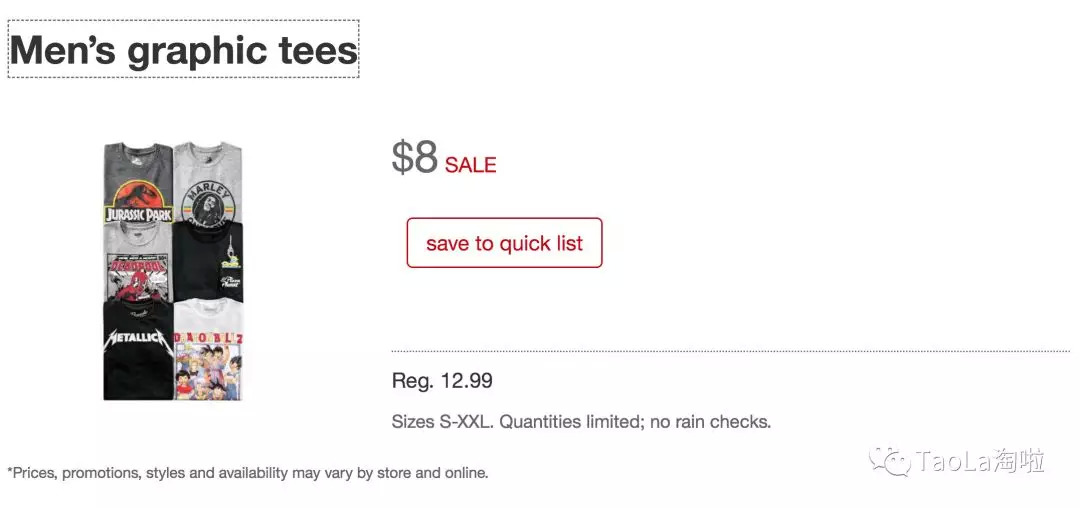Click the WeChat bubble icon in watermark
Image resolution: width=1080 pixels, height=508 pixels.
[x=889, y=461]
